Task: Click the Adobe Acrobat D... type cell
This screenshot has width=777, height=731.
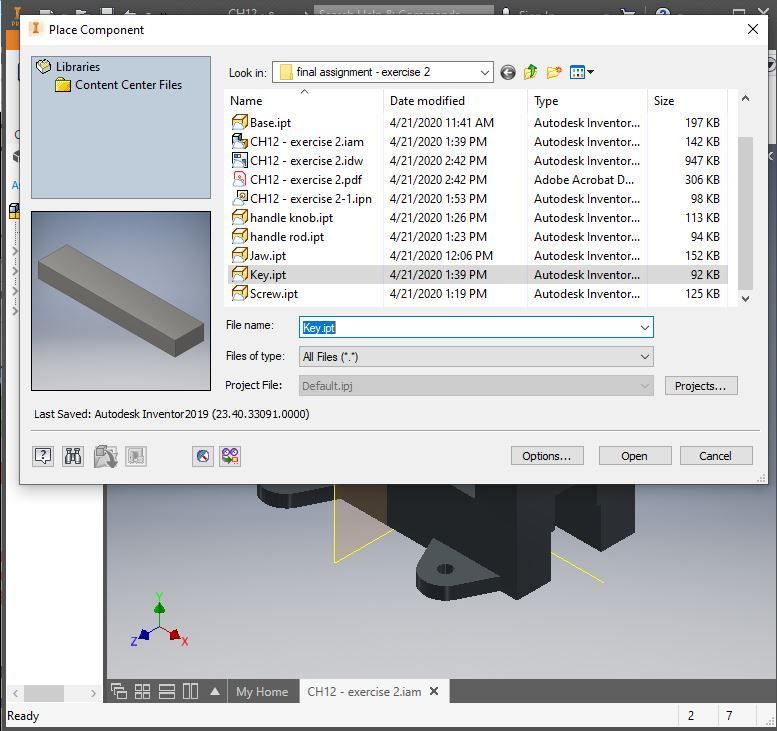Action: [x=584, y=179]
